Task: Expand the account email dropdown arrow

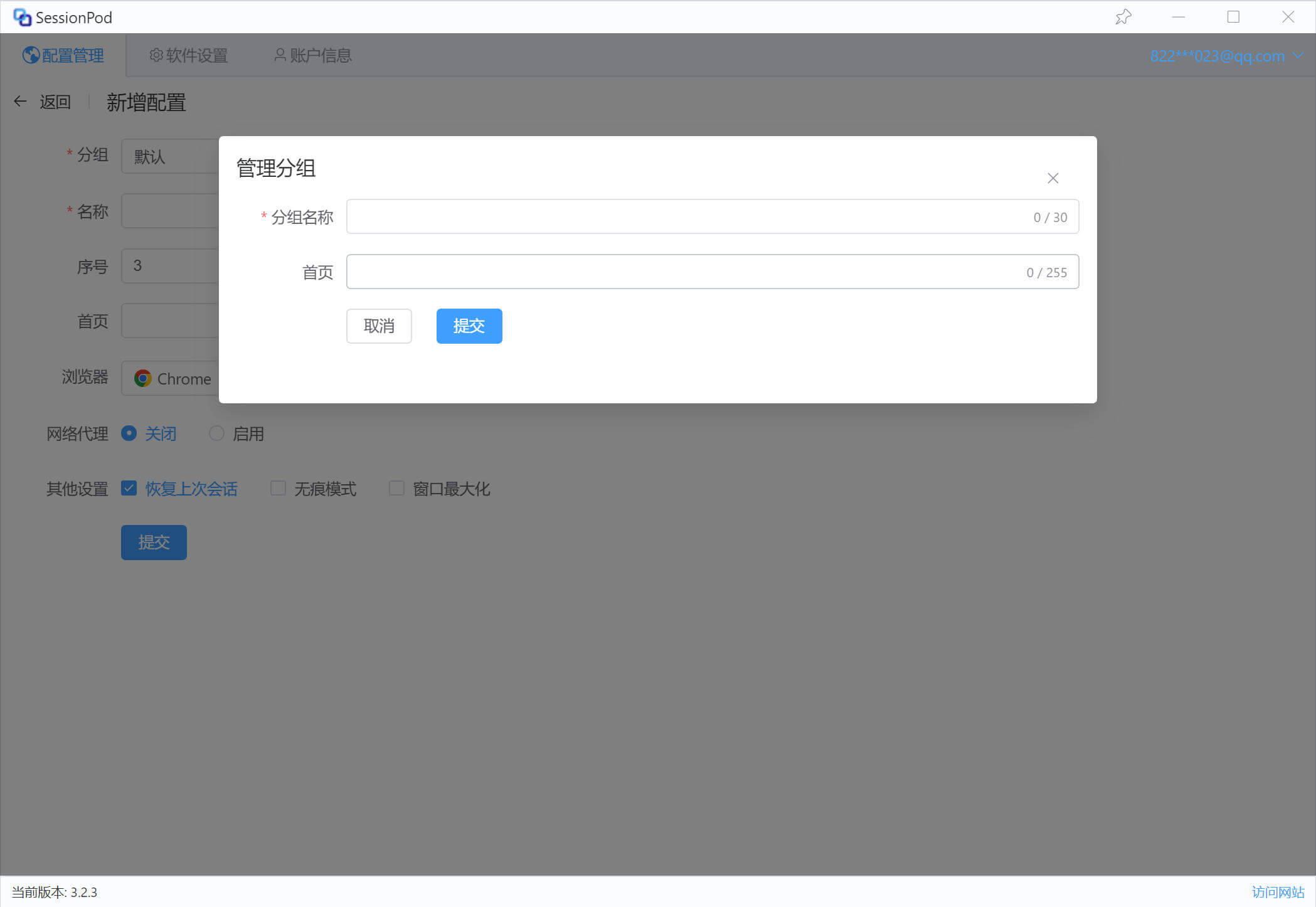Action: tap(1298, 55)
